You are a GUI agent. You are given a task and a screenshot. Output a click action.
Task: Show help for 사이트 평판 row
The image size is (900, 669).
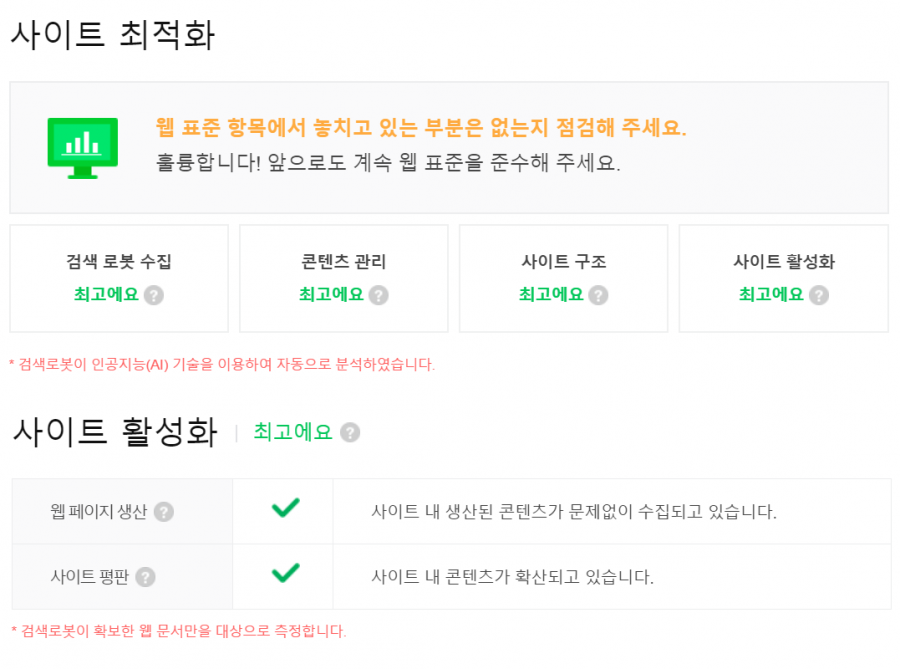[x=145, y=577]
